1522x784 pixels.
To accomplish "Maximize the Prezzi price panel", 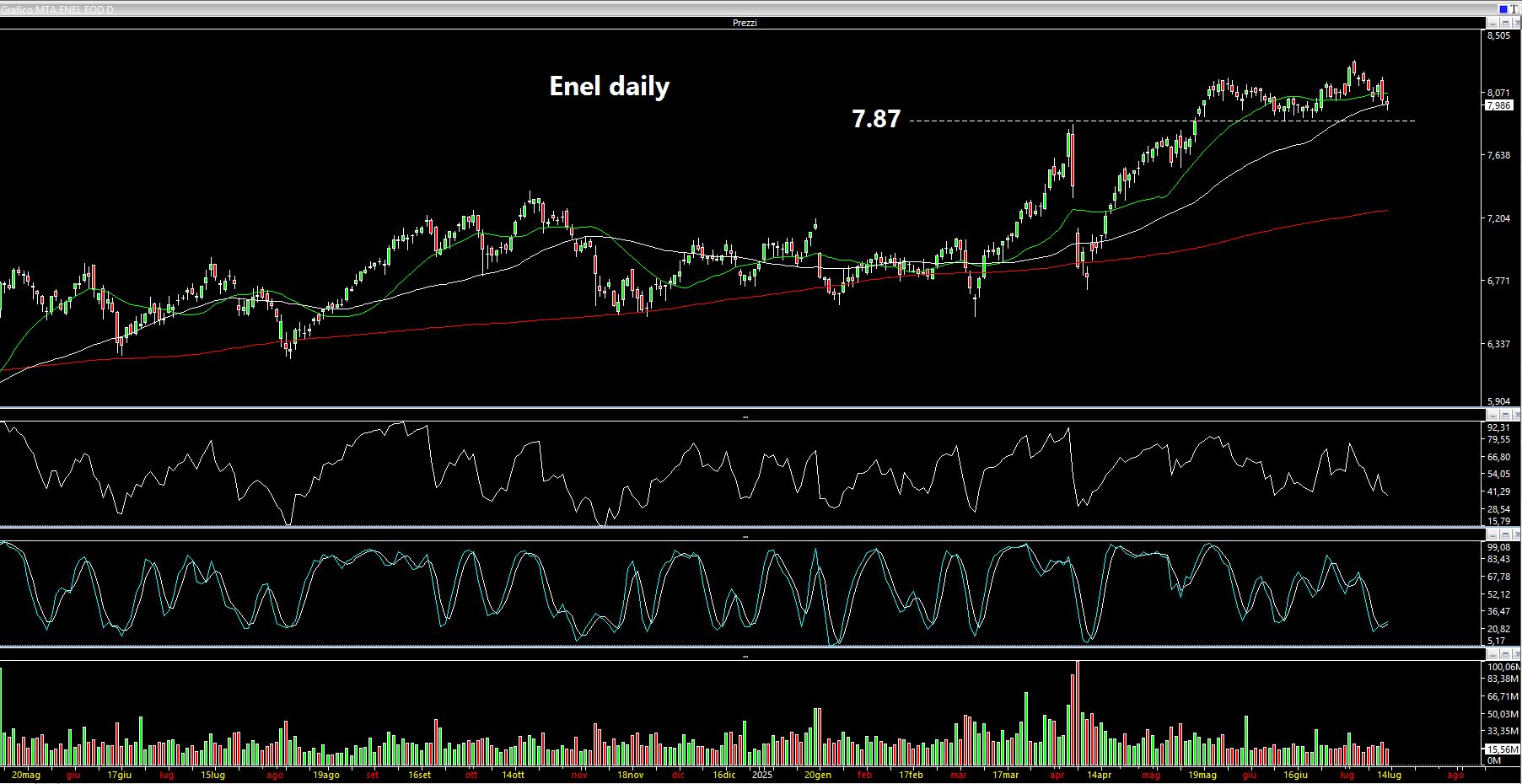I will (x=1505, y=24).
